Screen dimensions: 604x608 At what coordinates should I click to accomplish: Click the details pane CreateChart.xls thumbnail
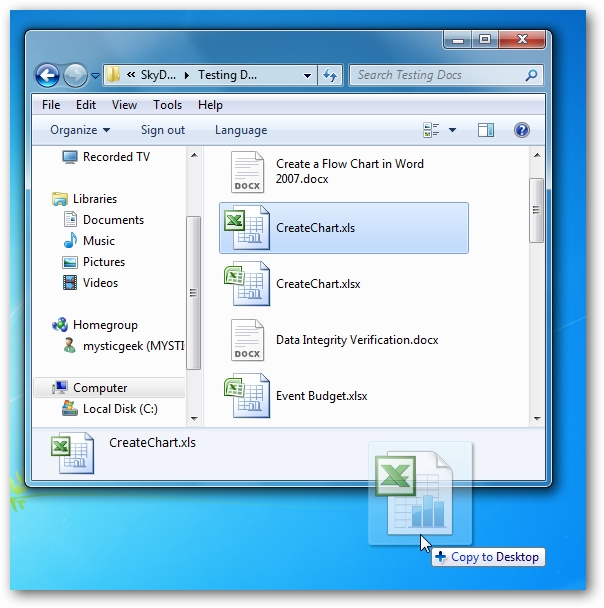click(72, 453)
